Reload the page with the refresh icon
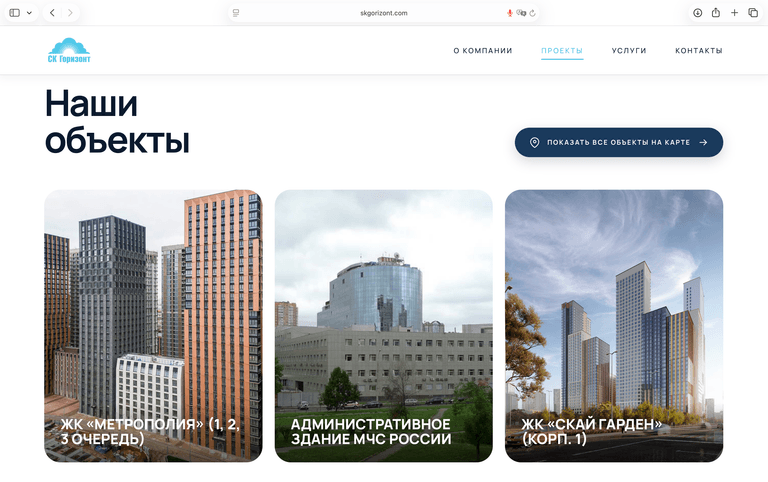Viewport: 768px width, 482px height. (532, 13)
